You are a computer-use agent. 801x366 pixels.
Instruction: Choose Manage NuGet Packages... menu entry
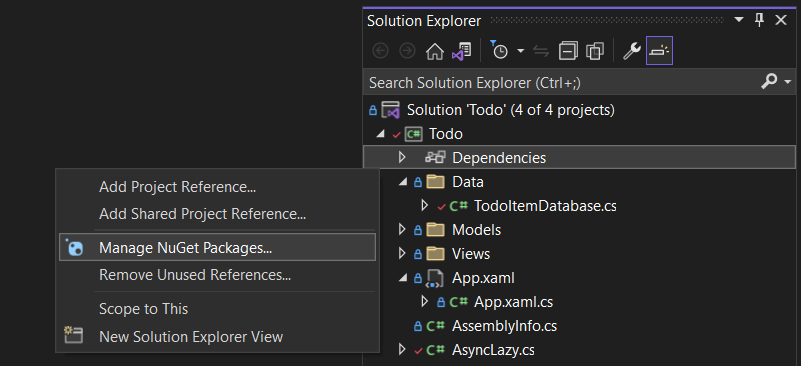[x=217, y=247]
